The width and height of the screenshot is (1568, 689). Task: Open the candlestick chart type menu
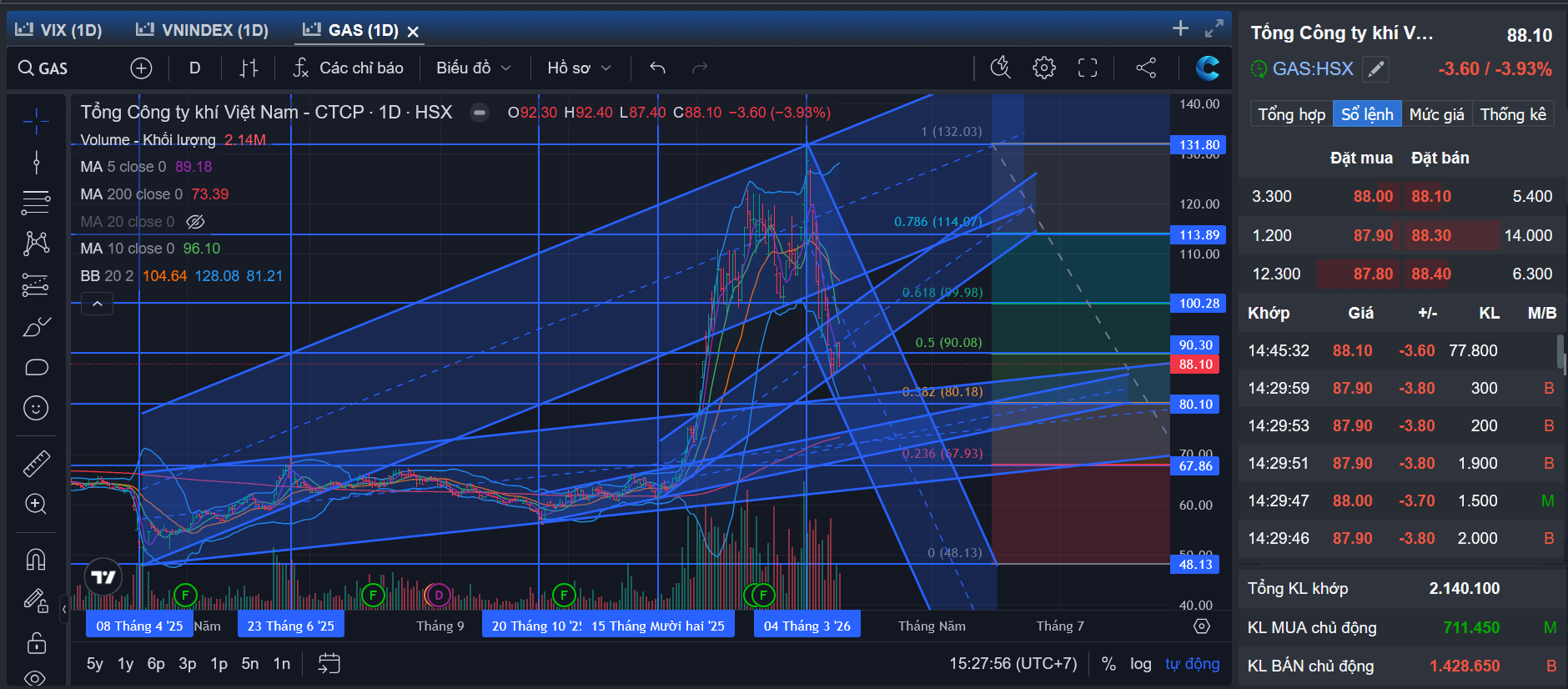(x=249, y=68)
